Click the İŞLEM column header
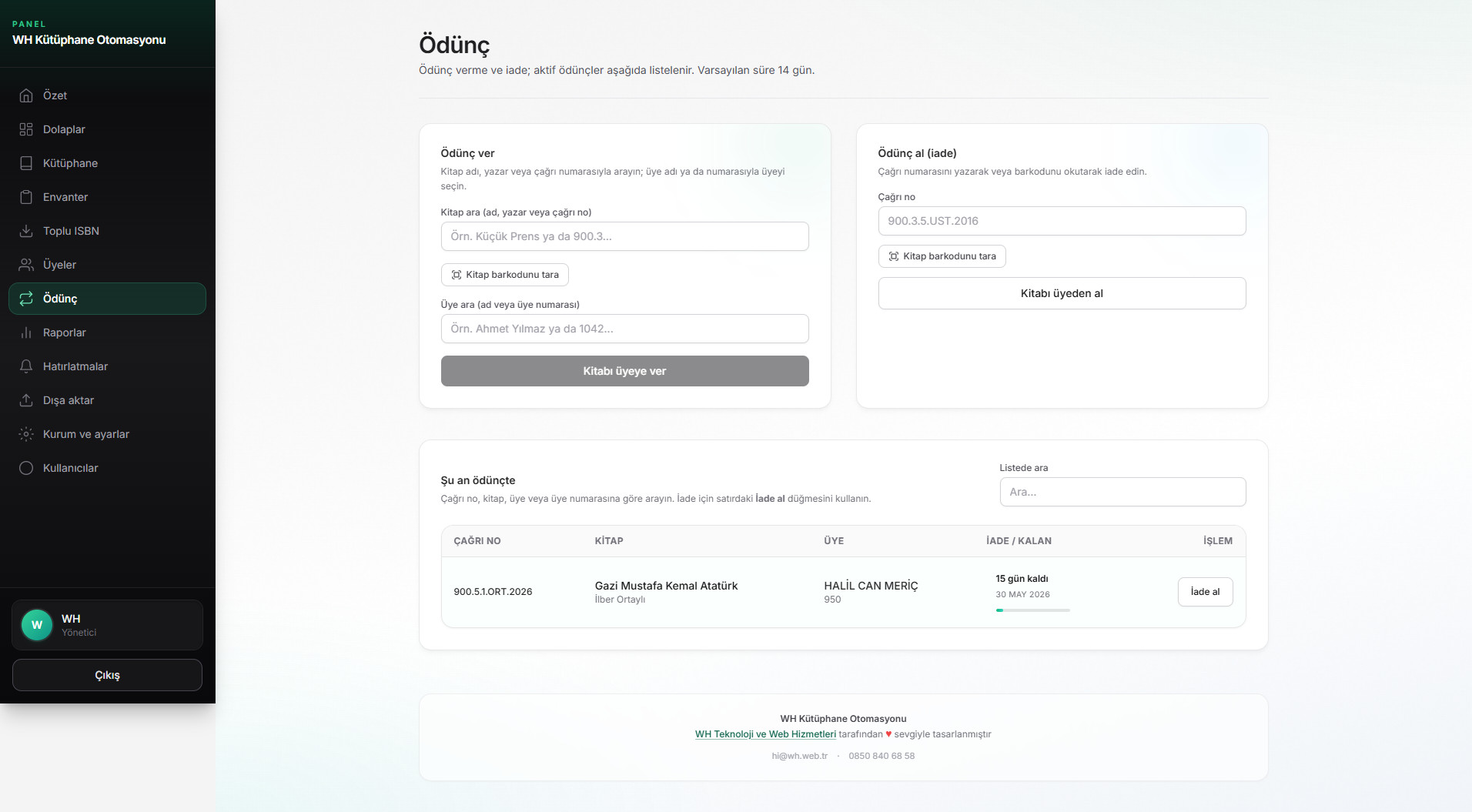The width and height of the screenshot is (1472, 812). click(x=1218, y=541)
